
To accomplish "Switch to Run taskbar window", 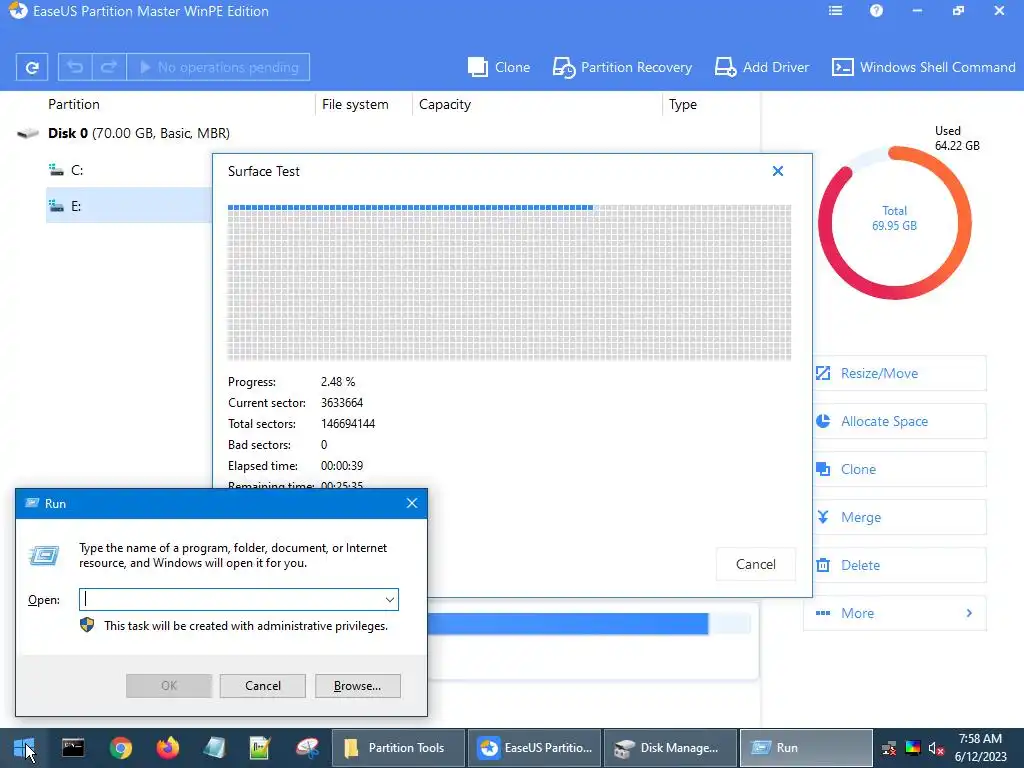I will 807,748.
